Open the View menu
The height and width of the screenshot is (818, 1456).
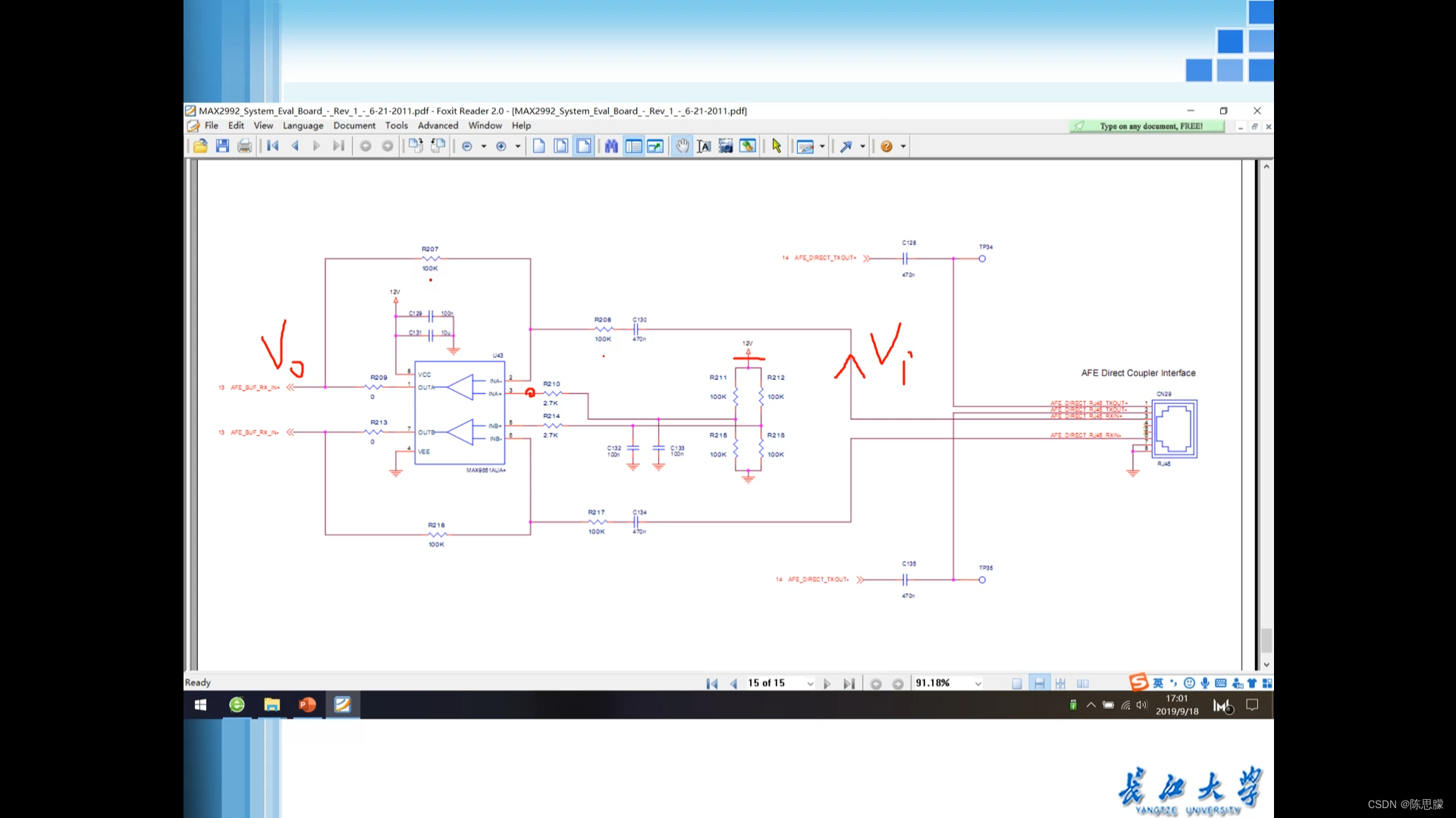click(263, 126)
